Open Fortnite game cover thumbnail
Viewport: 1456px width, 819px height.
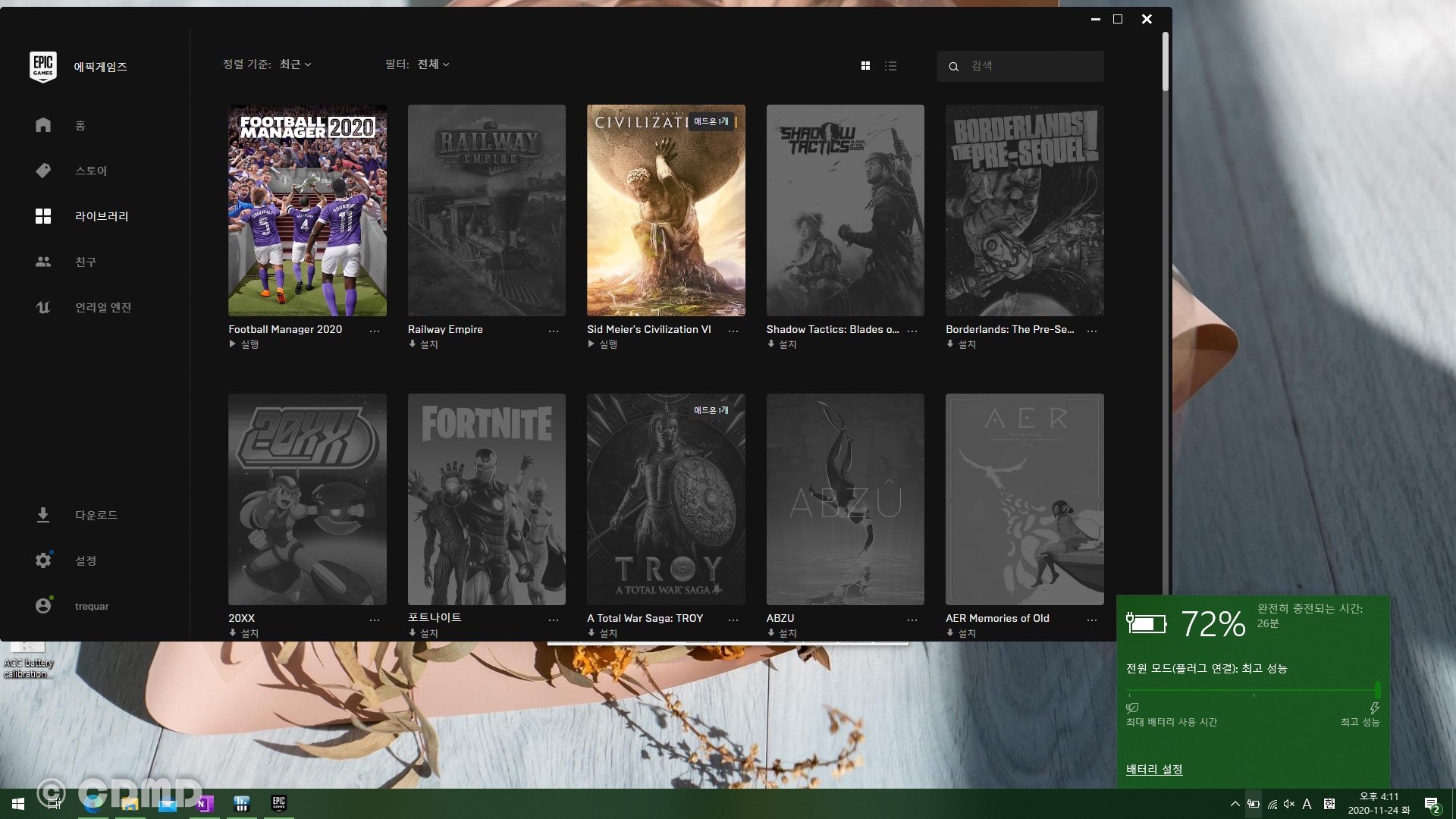click(x=487, y=499)
